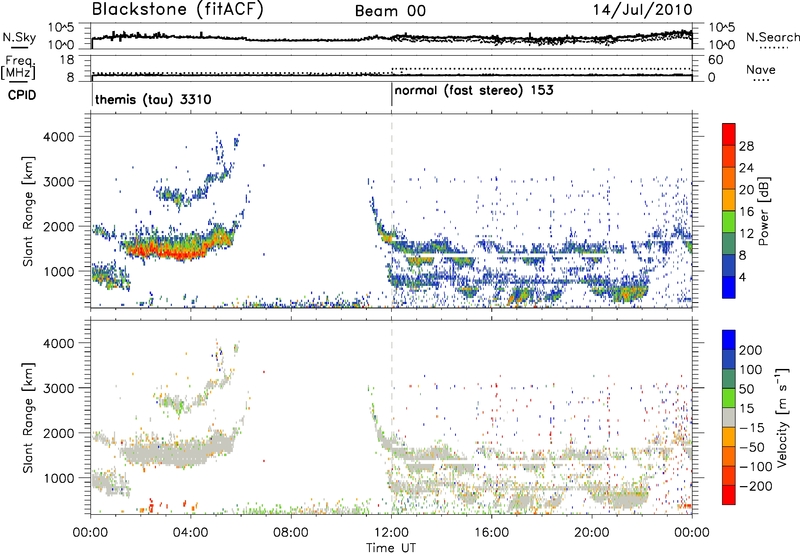The image size is (800, 554).
Task: Pick the top blue Velocity segment above 200
Action: pyautogui.click(x=729, y=340)
